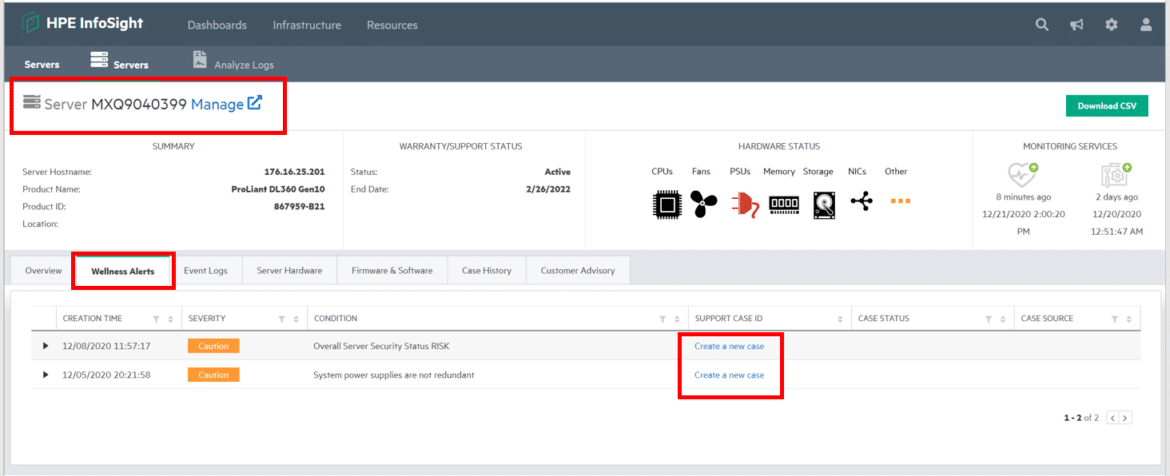The height and width of the screenshot is (476, 1170).
Task: Click the ProLiant DL360 Gen10 product name
Action: (278, 189)
